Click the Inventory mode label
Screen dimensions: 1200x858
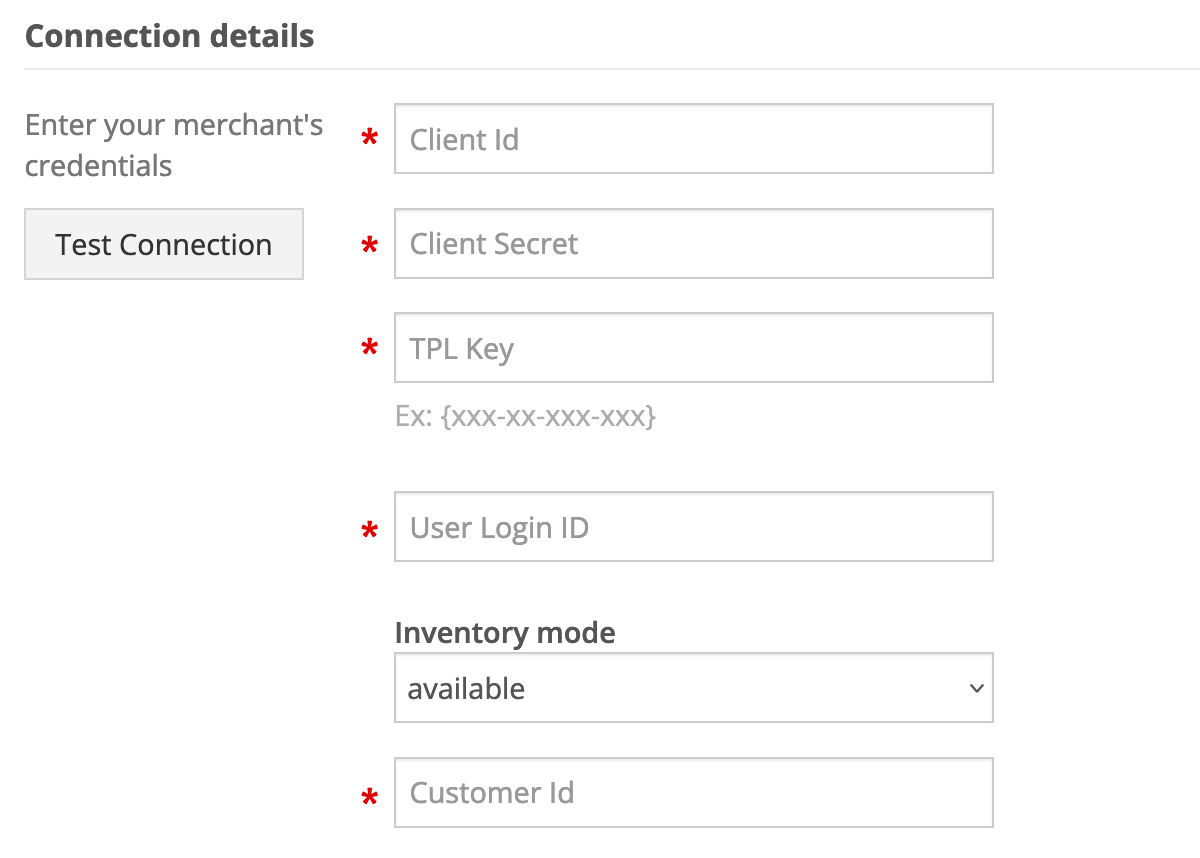[505, 632]
